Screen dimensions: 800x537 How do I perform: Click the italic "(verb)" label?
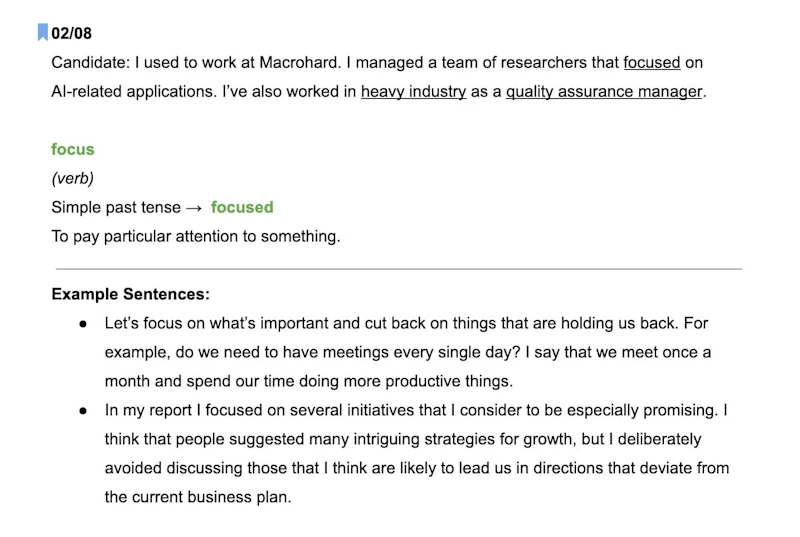[x=72, y=178]
